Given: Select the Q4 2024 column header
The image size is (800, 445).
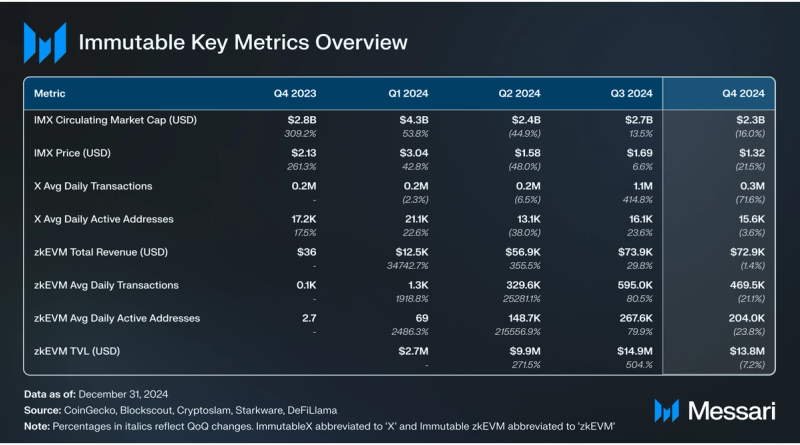Looking at the screenshot, I should (744, 93).
